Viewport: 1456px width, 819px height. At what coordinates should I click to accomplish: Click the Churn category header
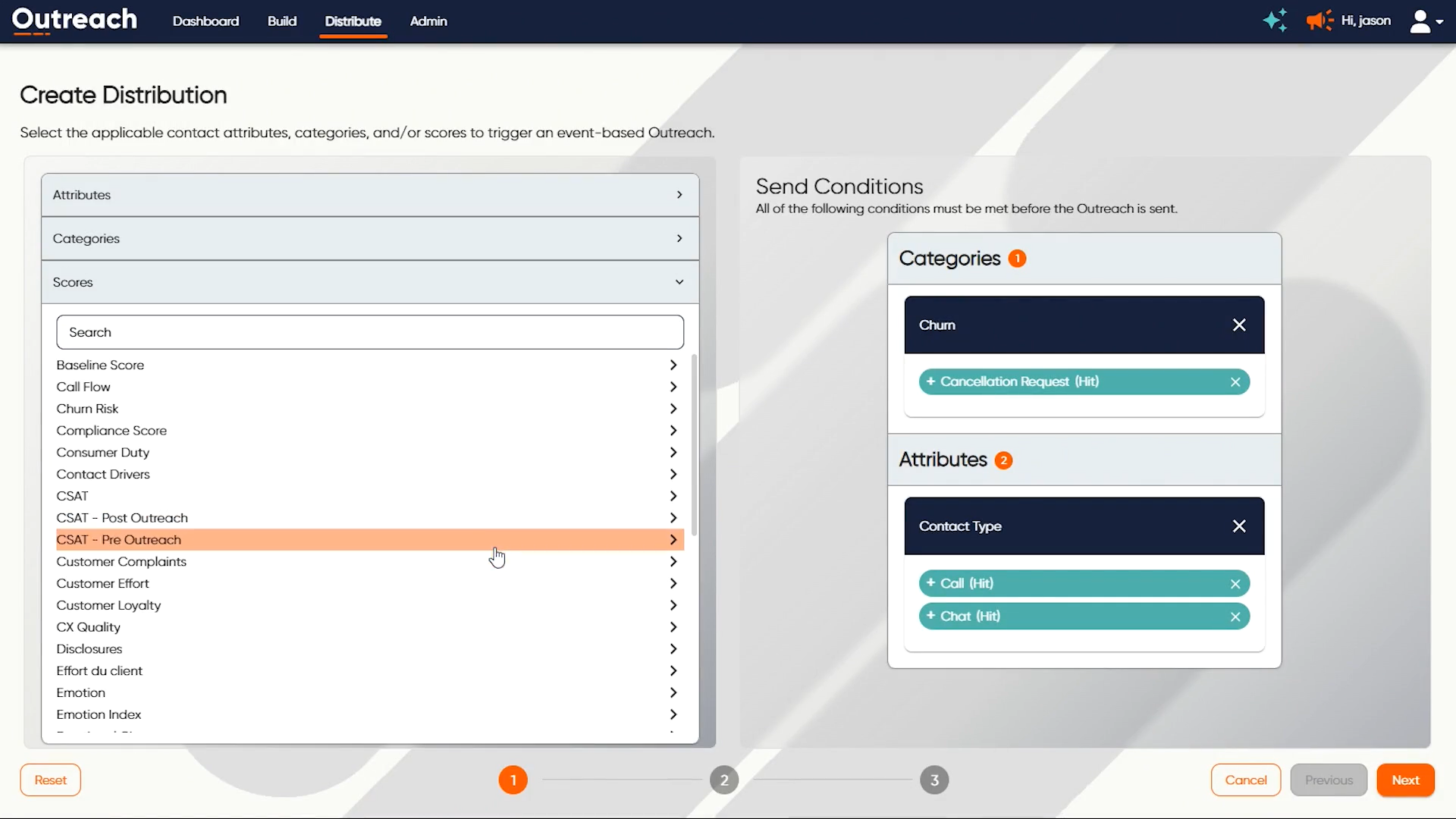[x=1084, y=325]
